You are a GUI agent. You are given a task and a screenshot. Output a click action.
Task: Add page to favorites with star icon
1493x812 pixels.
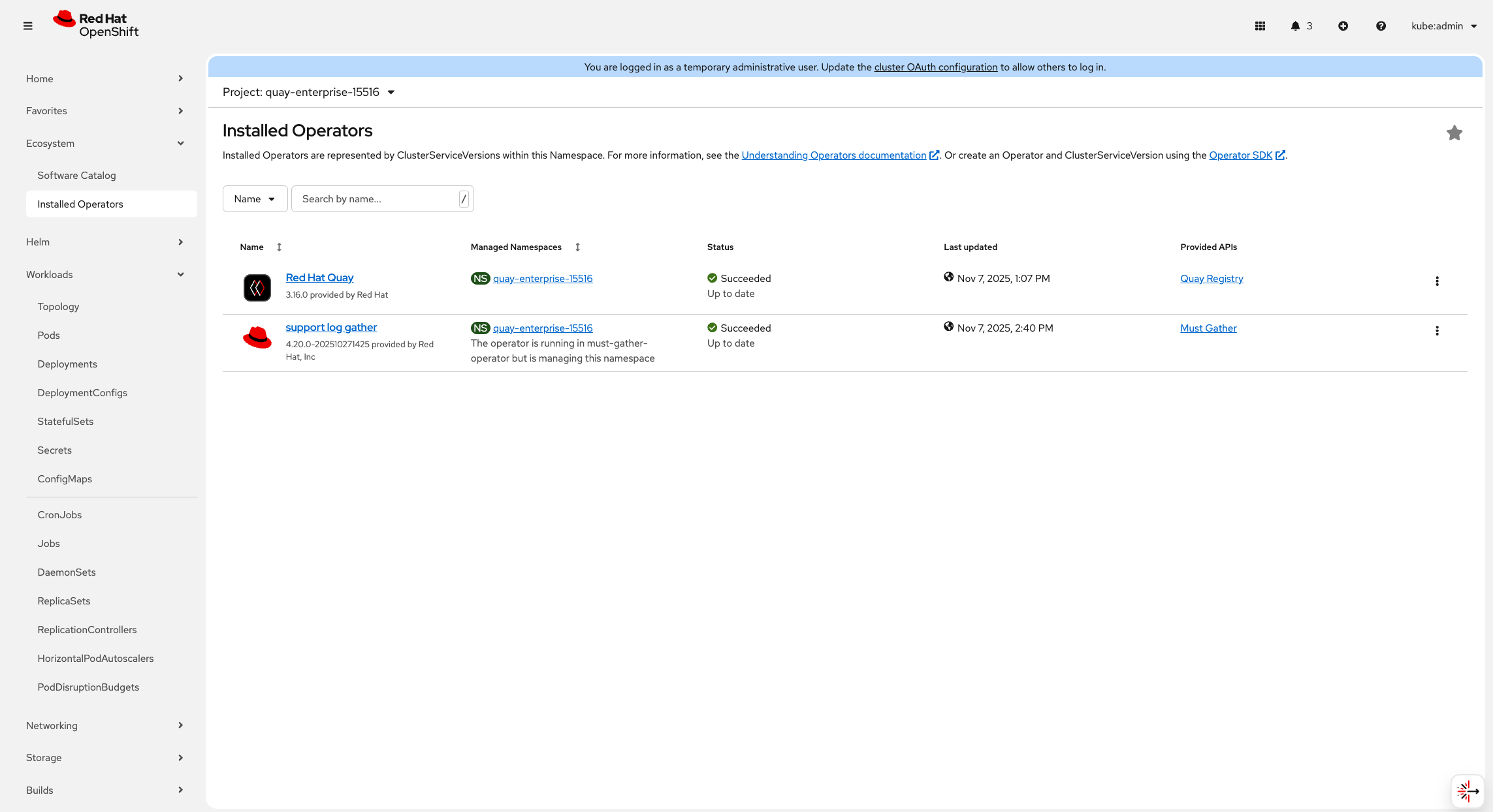pos(1454,133)
